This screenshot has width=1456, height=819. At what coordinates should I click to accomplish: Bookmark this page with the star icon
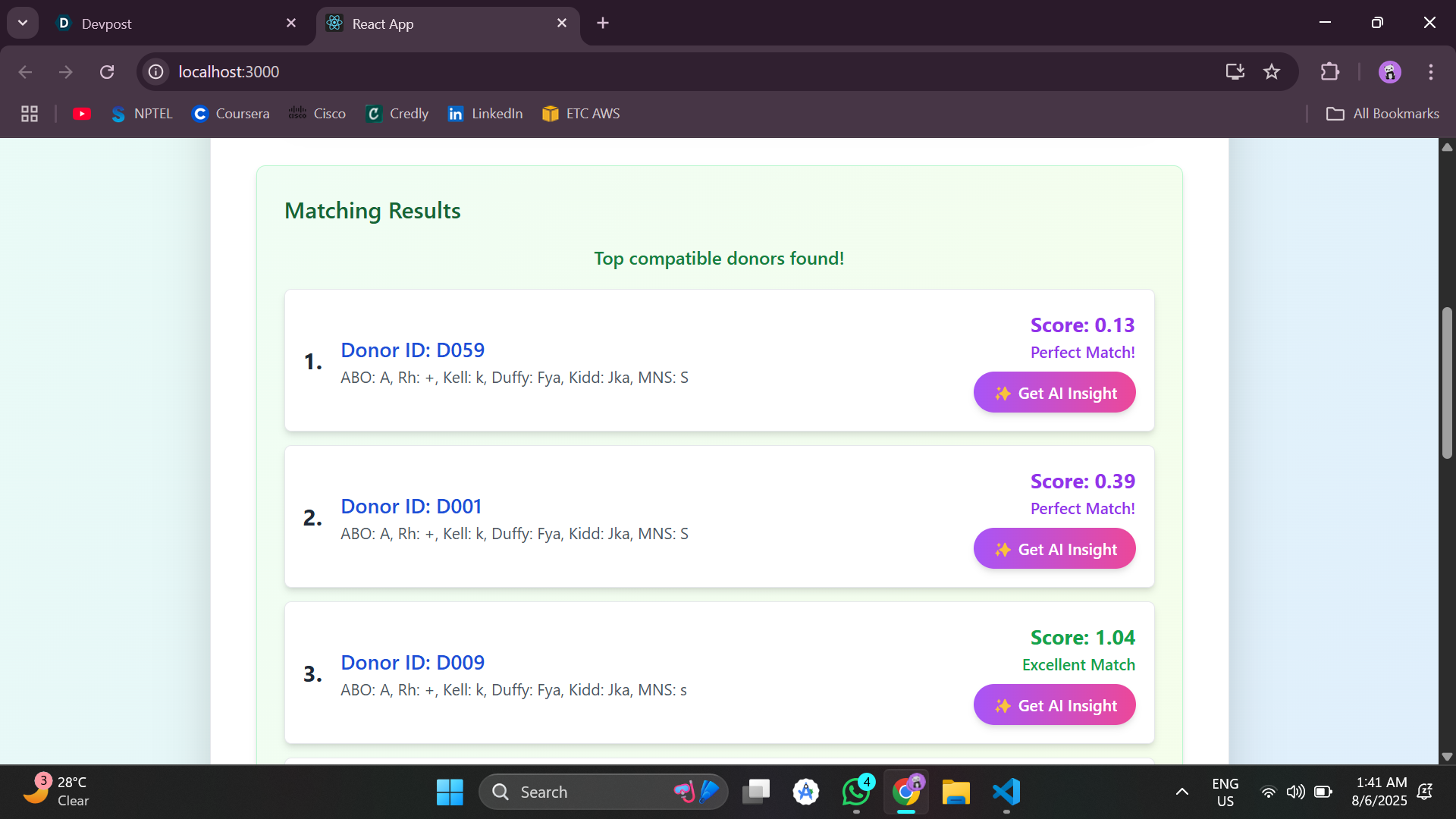1272,72
